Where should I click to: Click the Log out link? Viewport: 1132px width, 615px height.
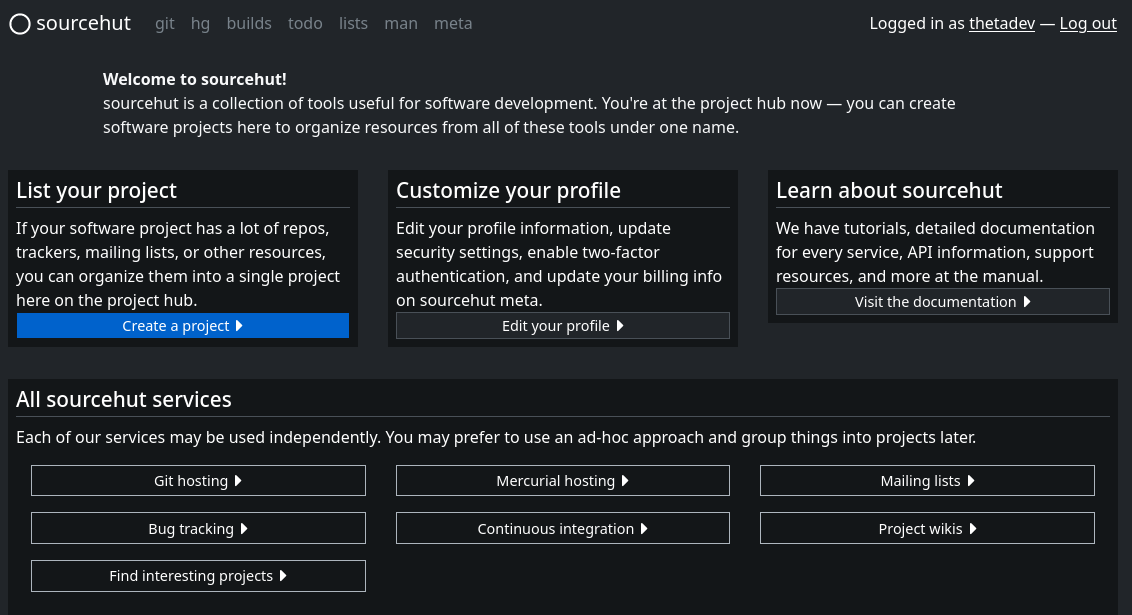click(x=1088, y=24)
